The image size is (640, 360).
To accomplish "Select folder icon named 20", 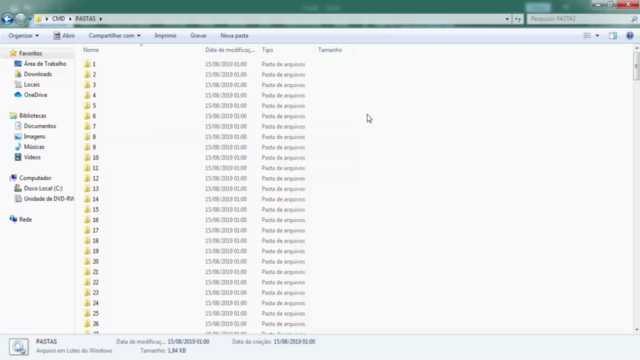I will 87,261.
